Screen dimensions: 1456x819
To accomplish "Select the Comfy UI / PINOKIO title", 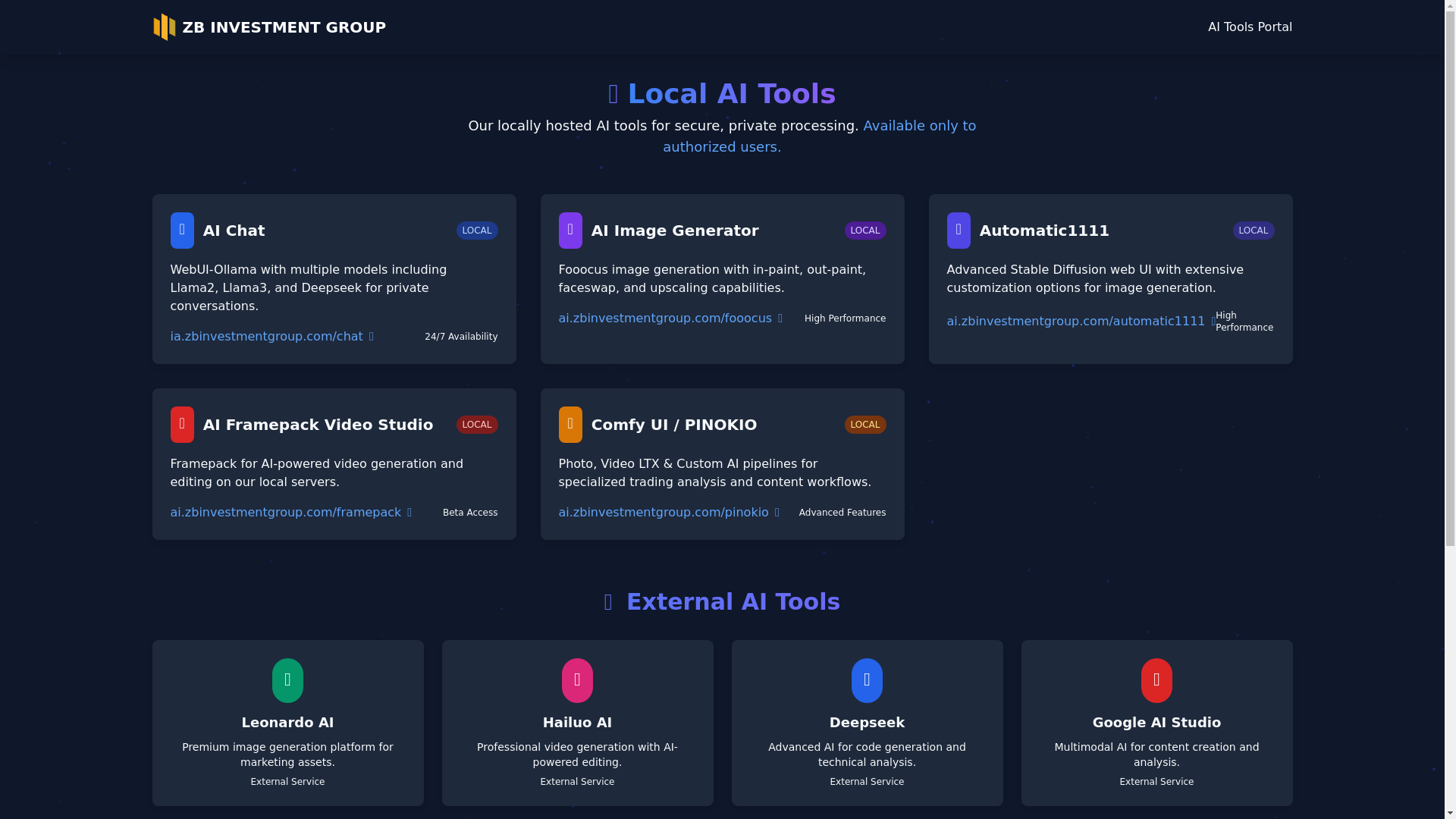I will tap(674, 425).
